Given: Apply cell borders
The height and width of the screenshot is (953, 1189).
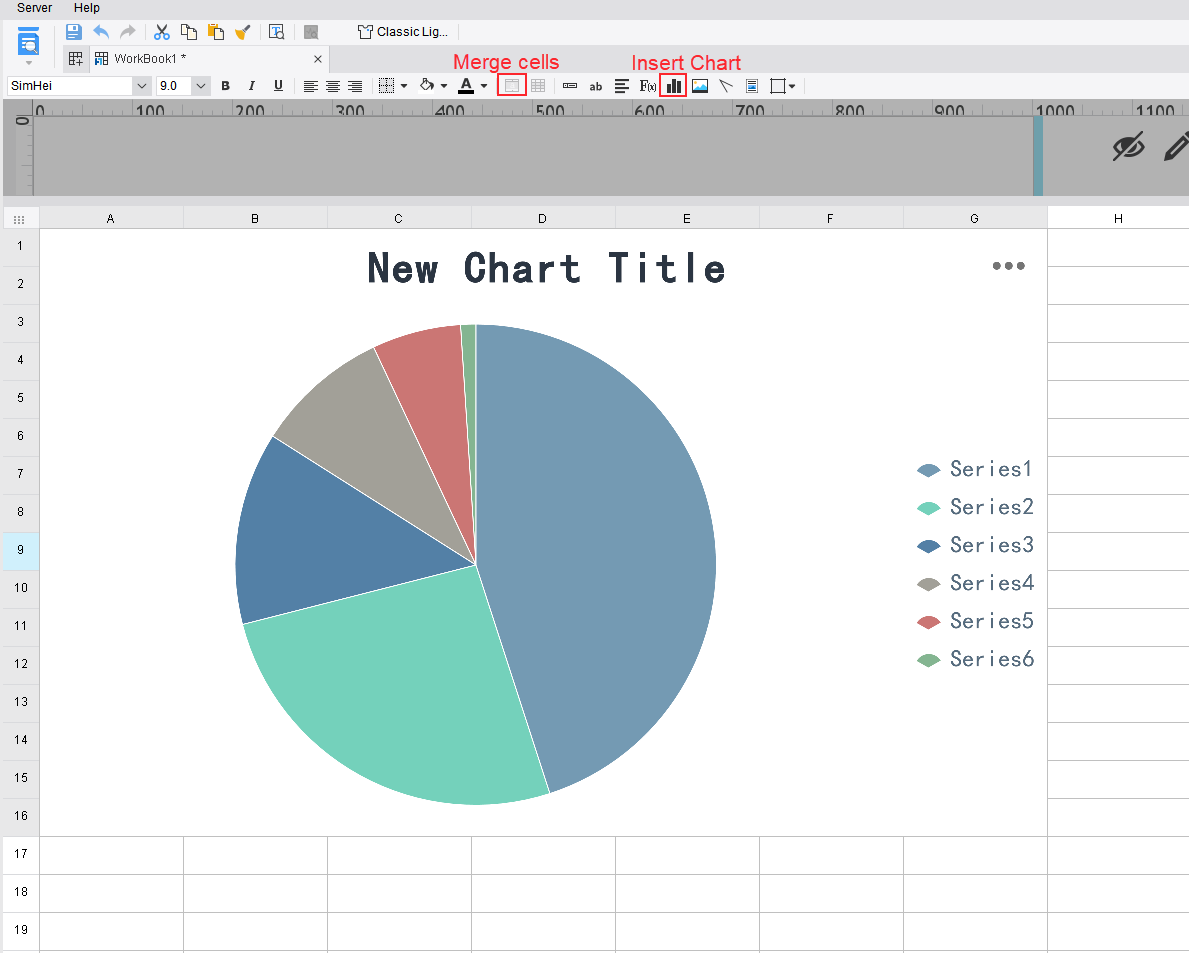Looking at the screenshot, I should pos(387,86).
